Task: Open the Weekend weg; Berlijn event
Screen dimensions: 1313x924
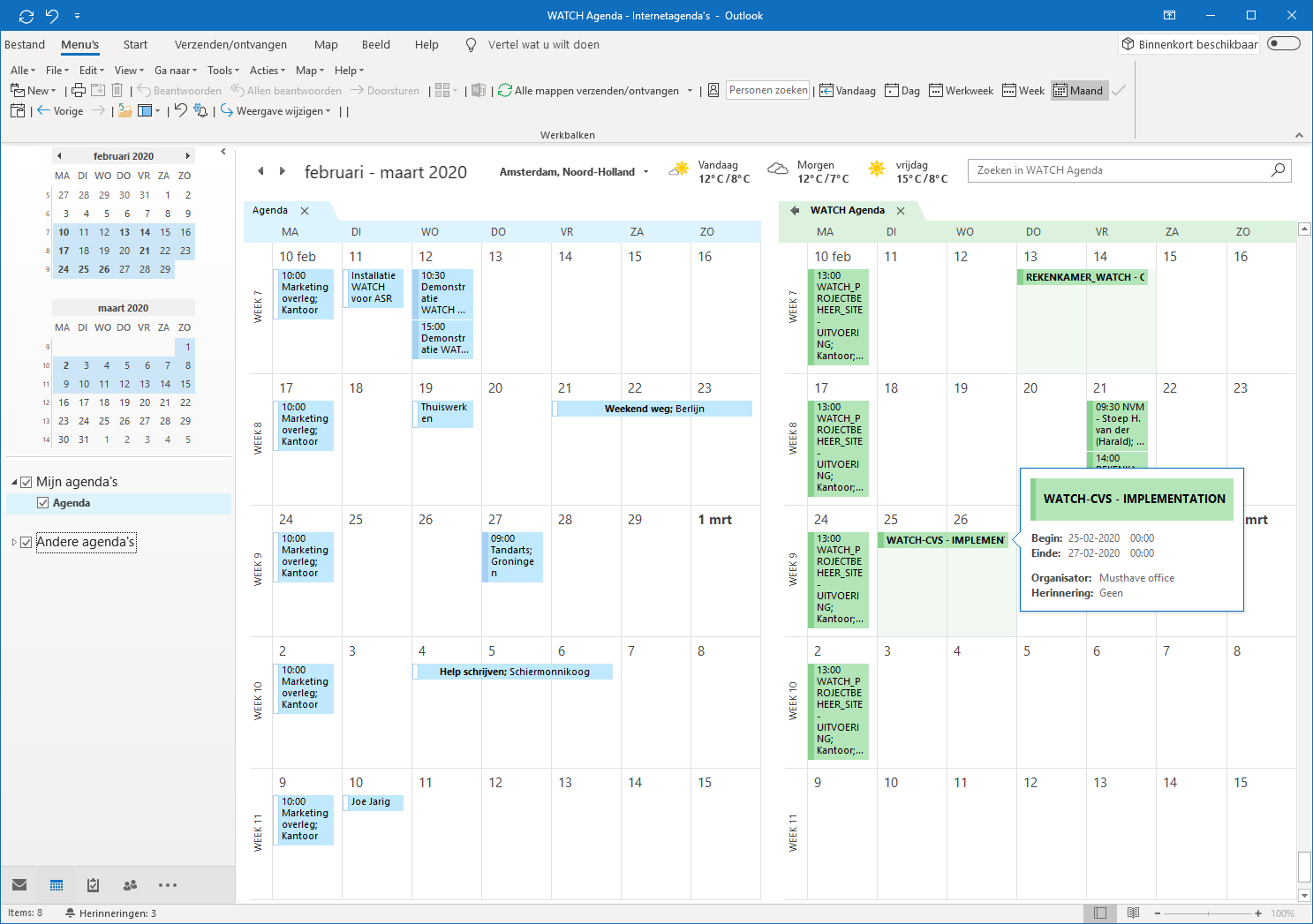Action: [x=653, y=409]
